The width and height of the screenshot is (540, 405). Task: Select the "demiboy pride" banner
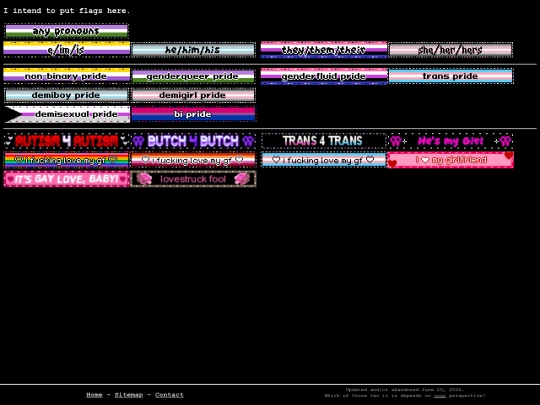[66, 95]
